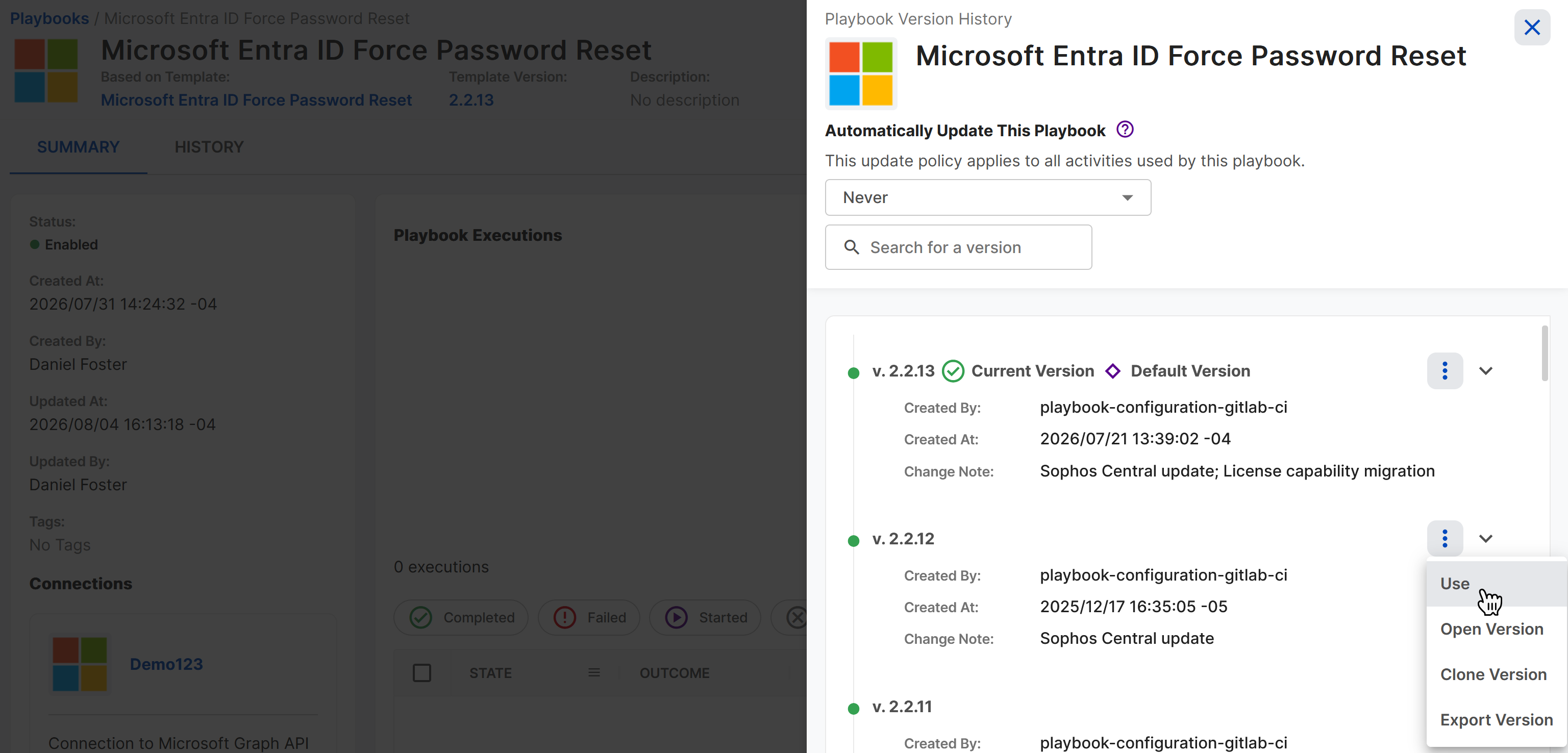Select Export Version in the menu

[x=1496, y=719]
